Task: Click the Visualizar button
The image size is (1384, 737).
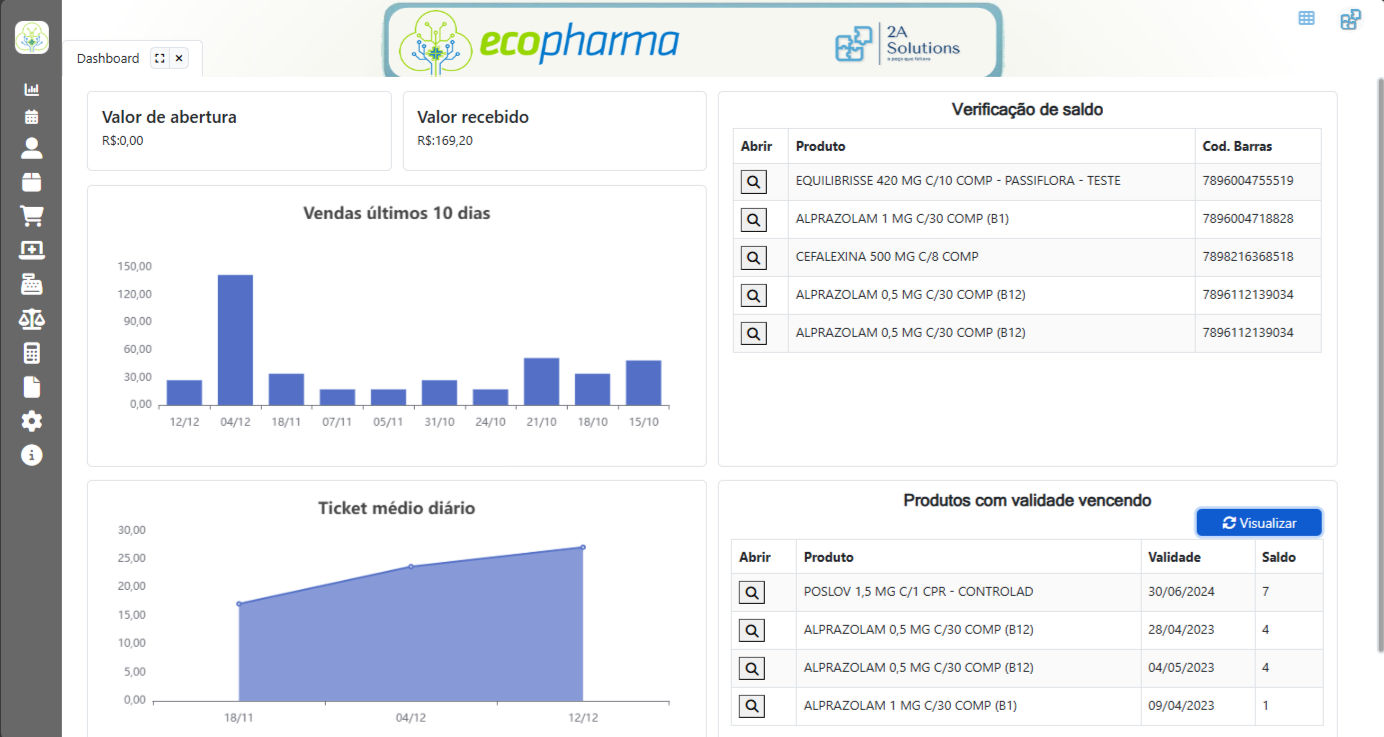Action: 1259,523
